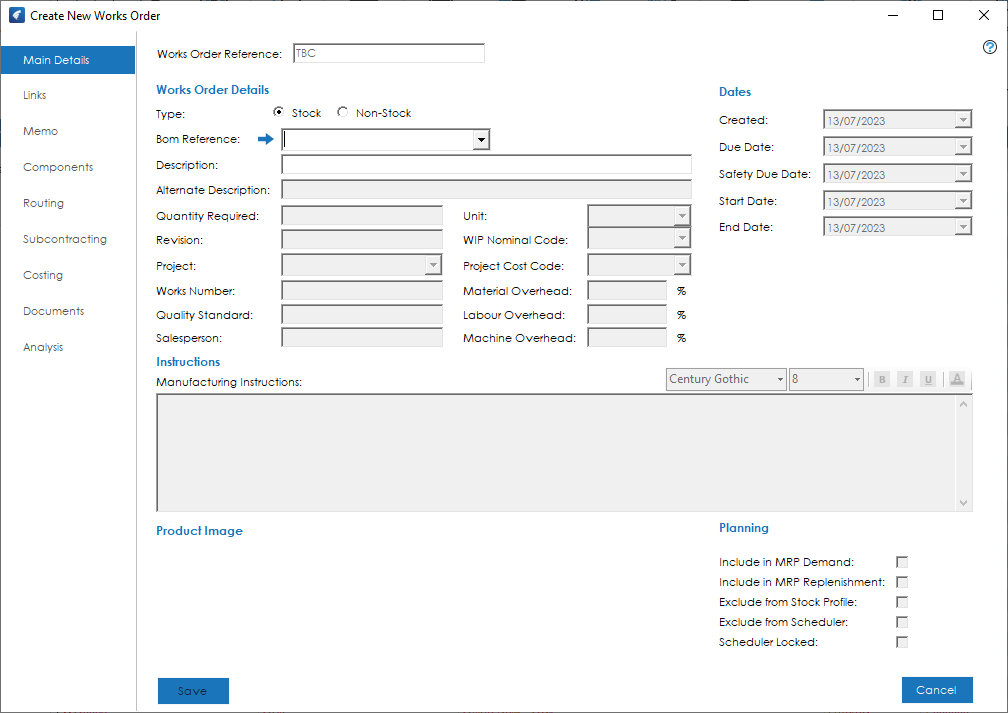Select the Stock type radio button
Image resolution: width=1008 pixels, height=713 pixels.
278,112
